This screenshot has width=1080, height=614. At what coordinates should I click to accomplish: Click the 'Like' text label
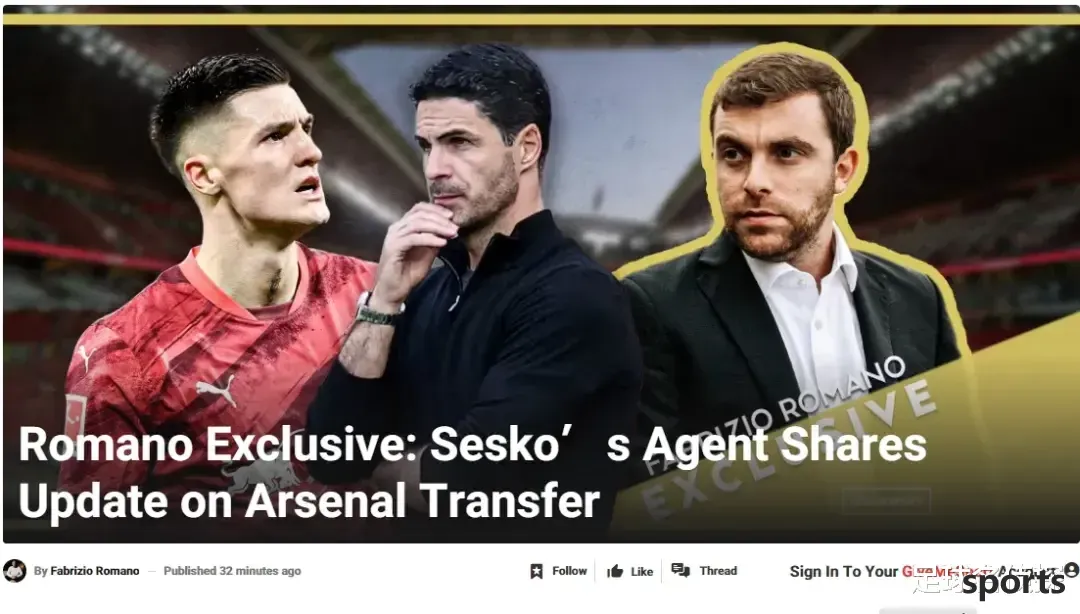(x=642, y=571)
